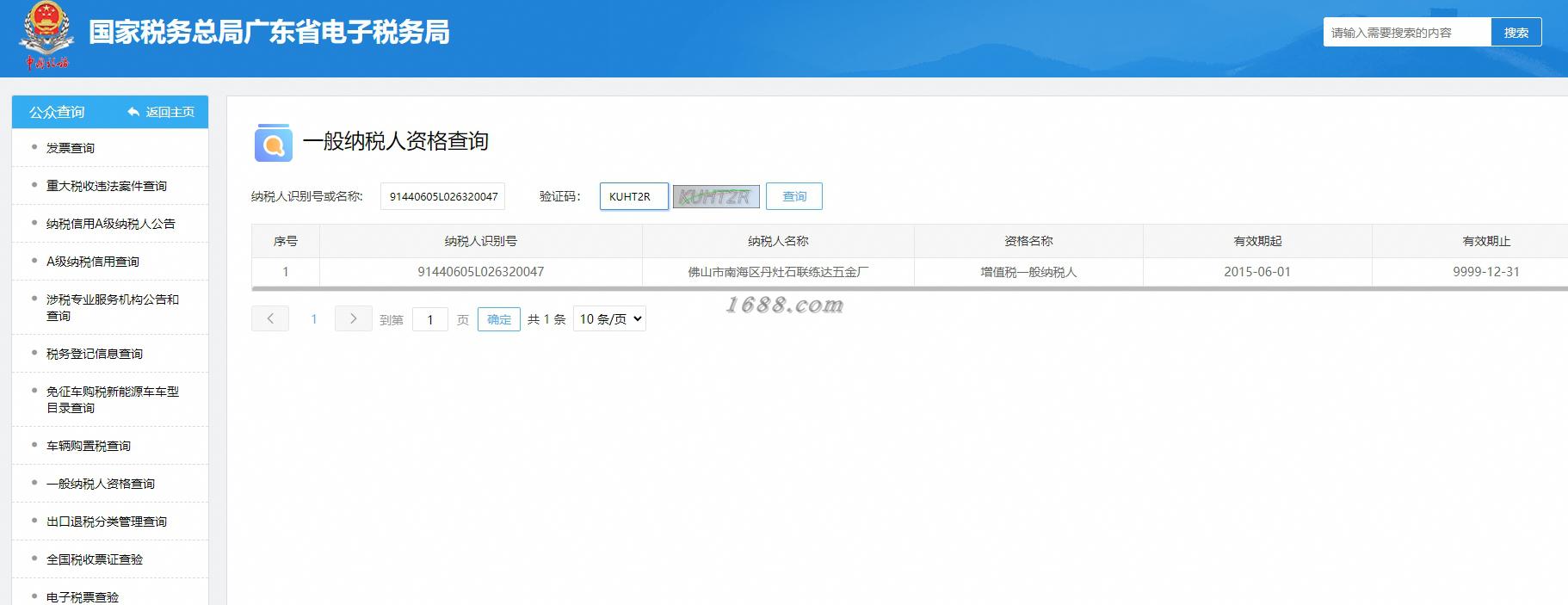Click the 2015-06-01 start date cell
This screenshot has height=605, width=1568.
[x=1257, y=272]
